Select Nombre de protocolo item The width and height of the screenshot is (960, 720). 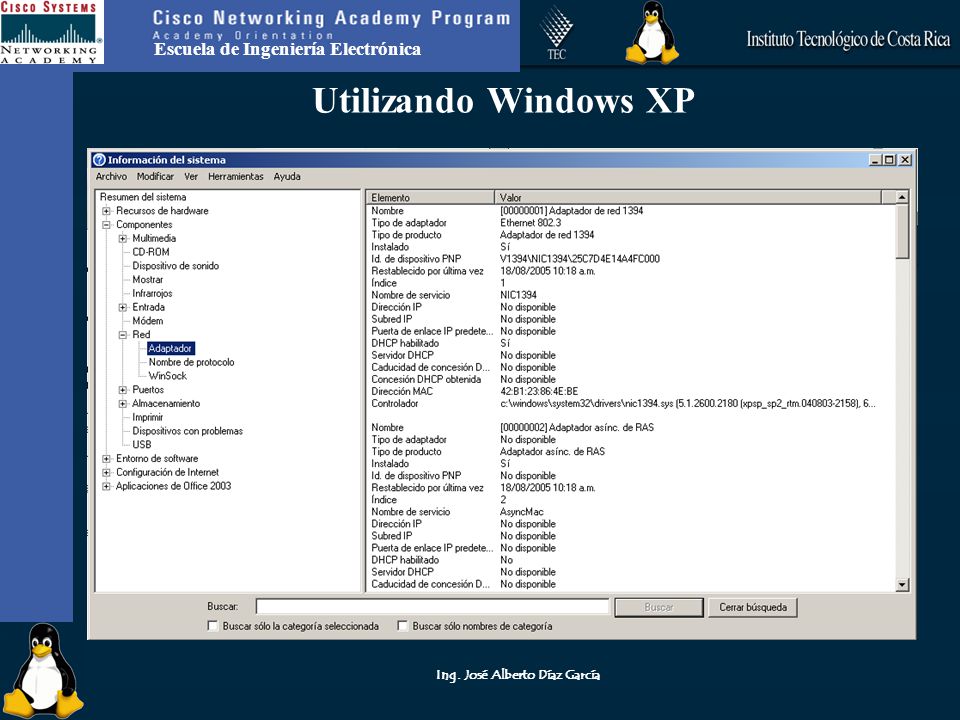tap(192, 362)
